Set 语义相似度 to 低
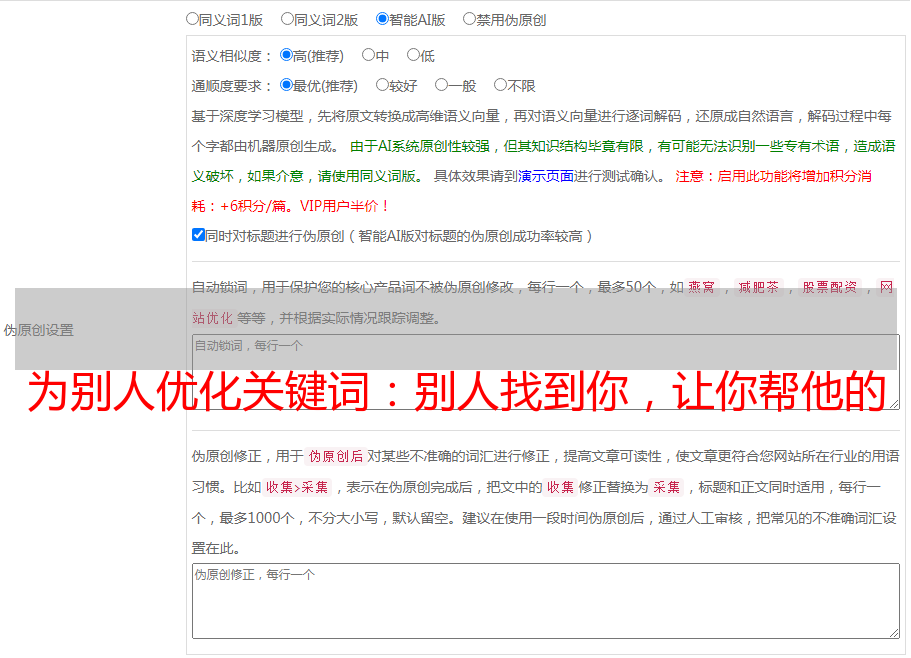 click(413, 55)
